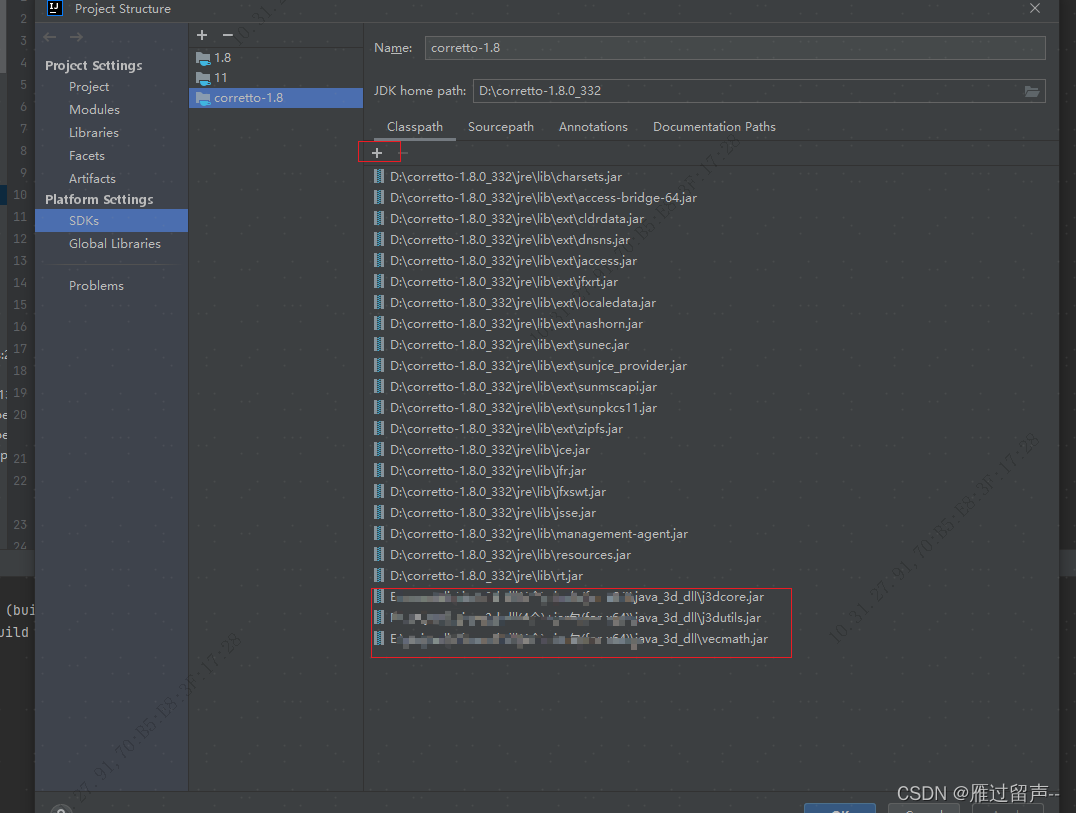Open the Problems page

pos(96,285)
